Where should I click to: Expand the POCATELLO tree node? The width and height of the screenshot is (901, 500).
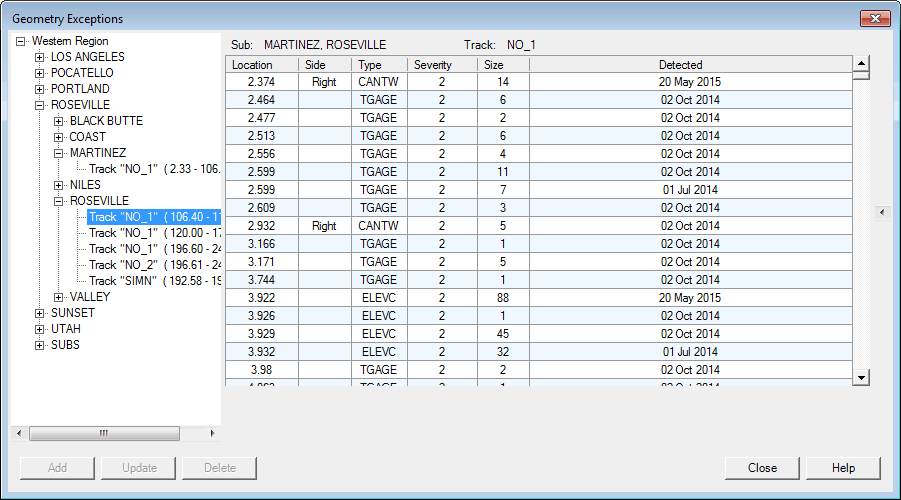[x=40, y=73]
